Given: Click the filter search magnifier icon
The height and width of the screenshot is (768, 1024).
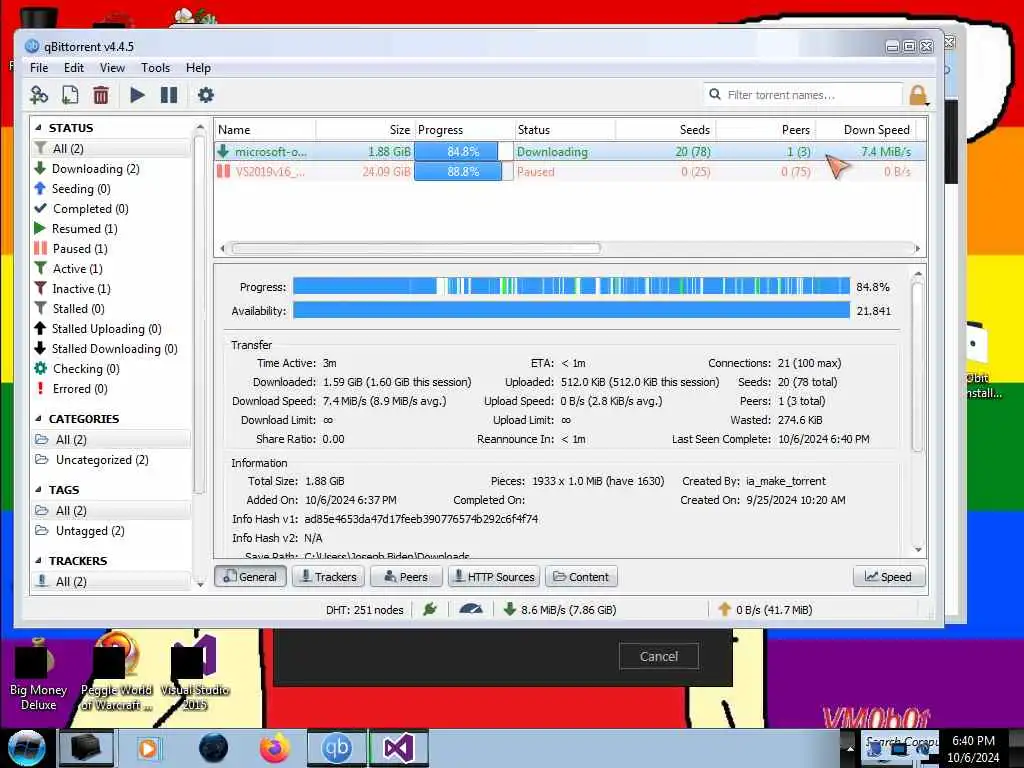Looking at the screenshot, I should tap(714, 95).
